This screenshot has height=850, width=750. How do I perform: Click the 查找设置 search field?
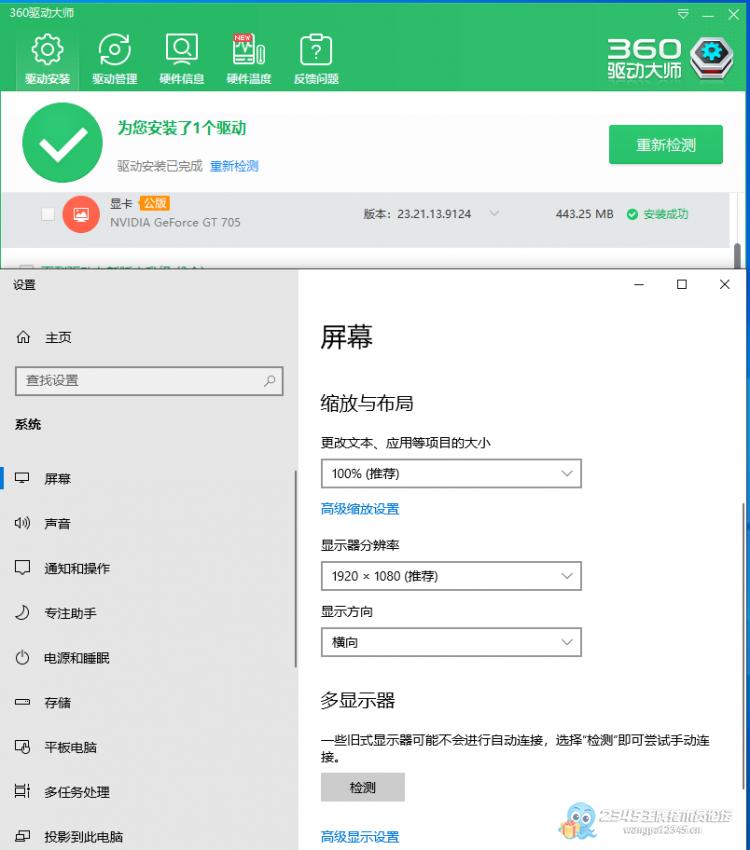[149, 381]
